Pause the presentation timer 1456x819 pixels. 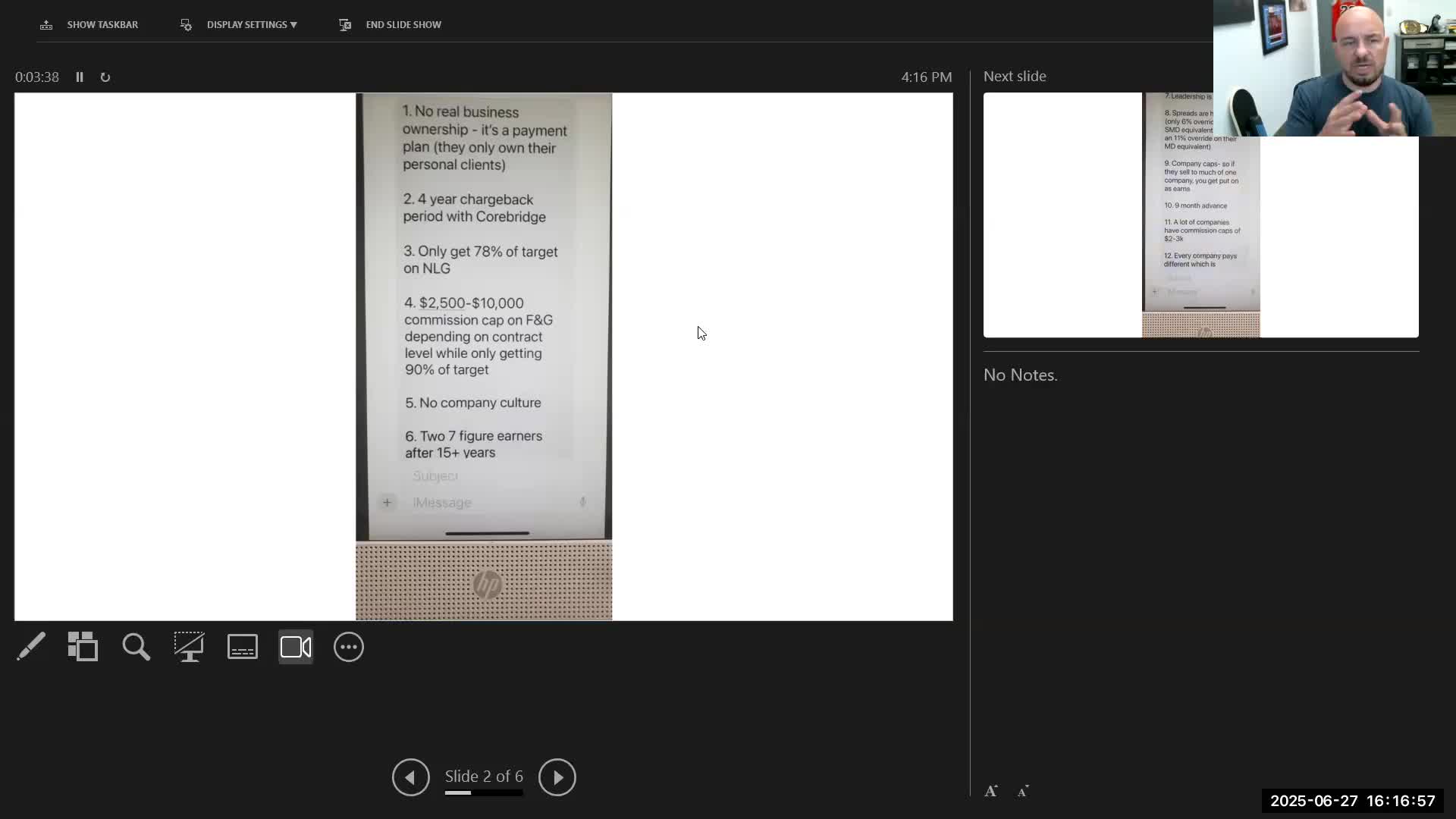[80, 77]
